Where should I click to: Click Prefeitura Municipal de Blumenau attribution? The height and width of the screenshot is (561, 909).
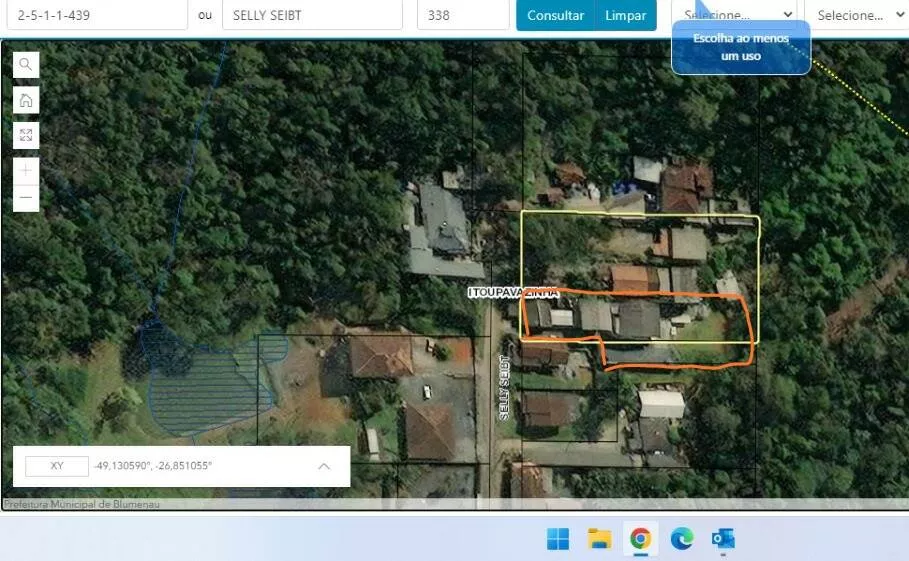(x=82, y=504)
